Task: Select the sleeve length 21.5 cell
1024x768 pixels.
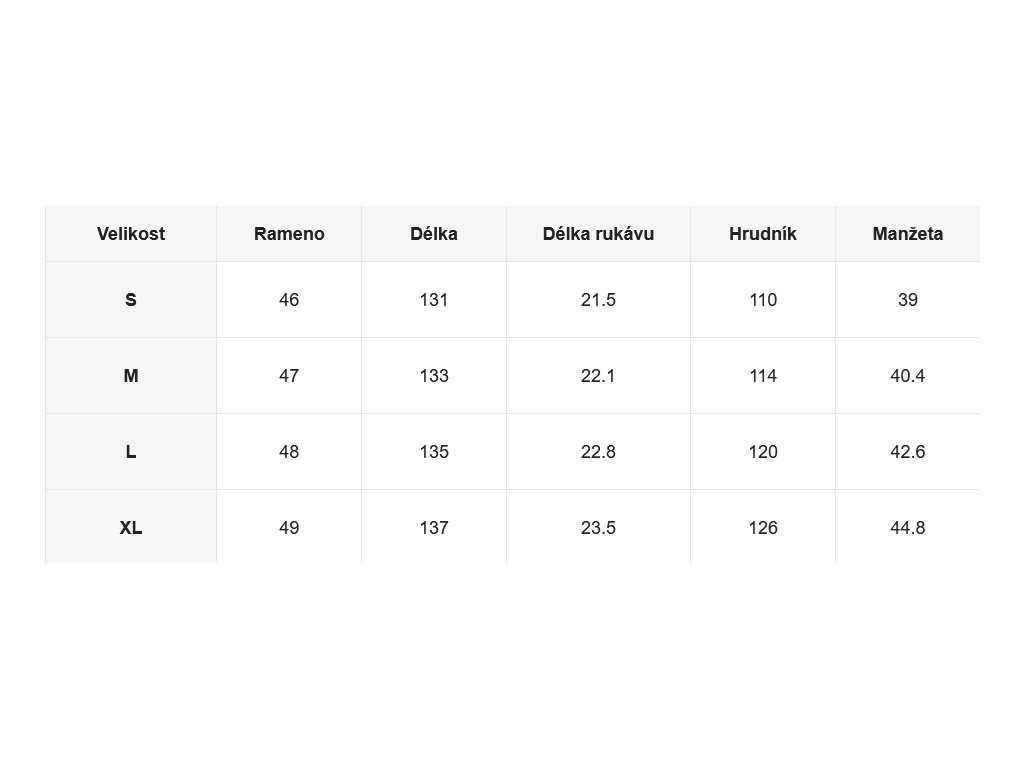Action: [598, 300]
